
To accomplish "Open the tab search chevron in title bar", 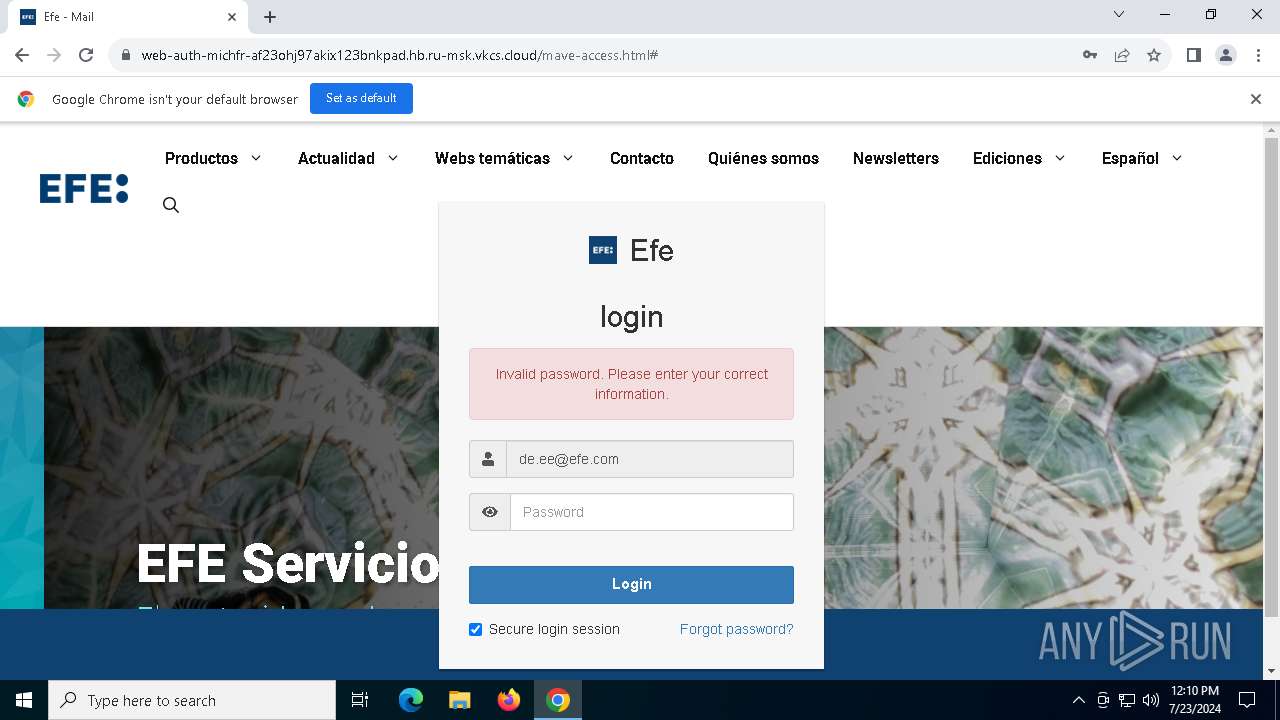I will coord(1119,15).
